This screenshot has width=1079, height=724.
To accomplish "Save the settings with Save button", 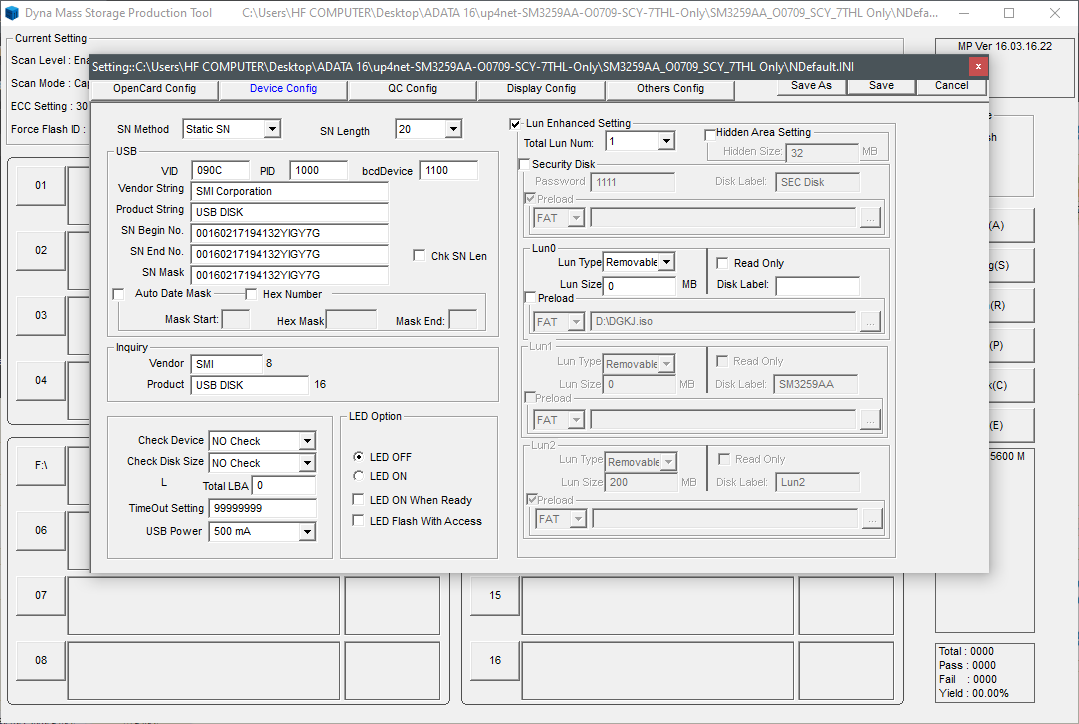I will coord(882,85).
